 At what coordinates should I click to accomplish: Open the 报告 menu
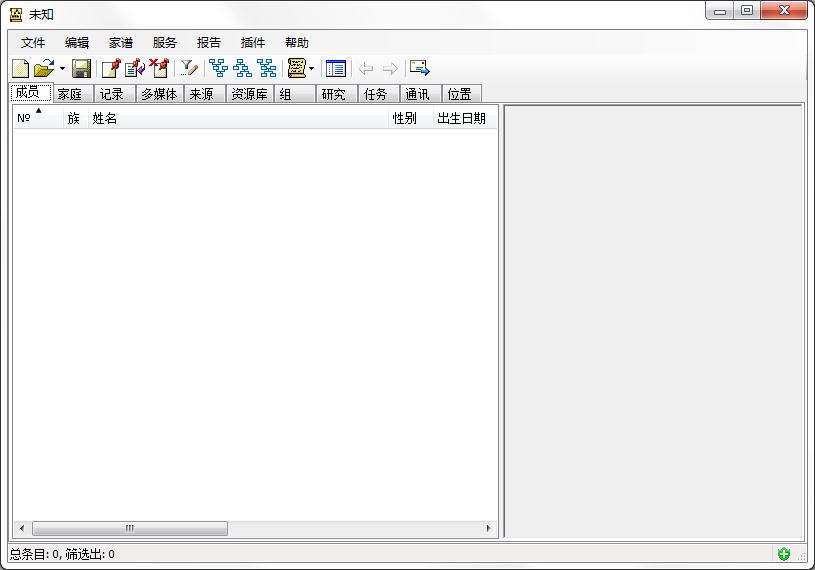(209, 43)
